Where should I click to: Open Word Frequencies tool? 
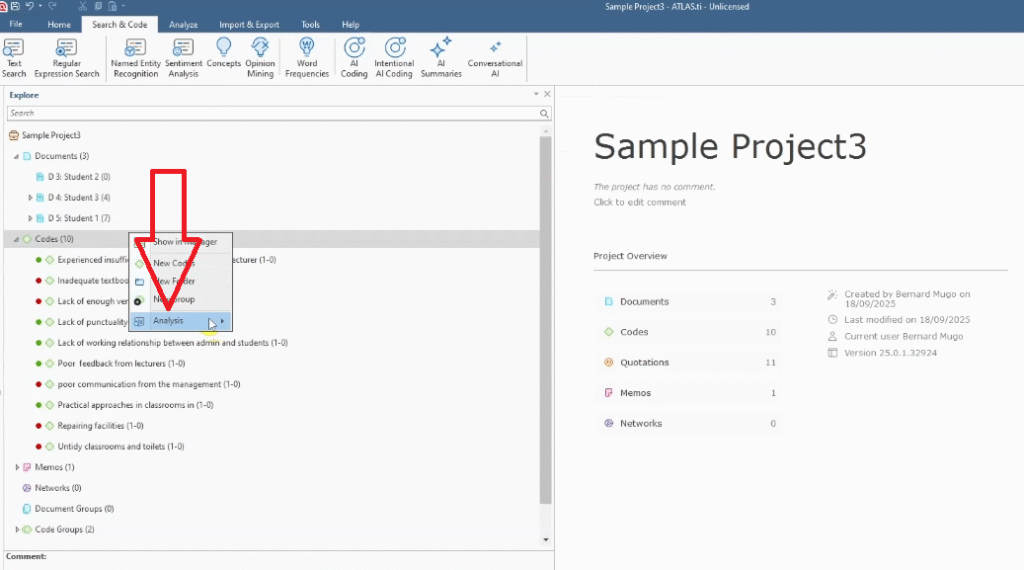coord(307,57)
